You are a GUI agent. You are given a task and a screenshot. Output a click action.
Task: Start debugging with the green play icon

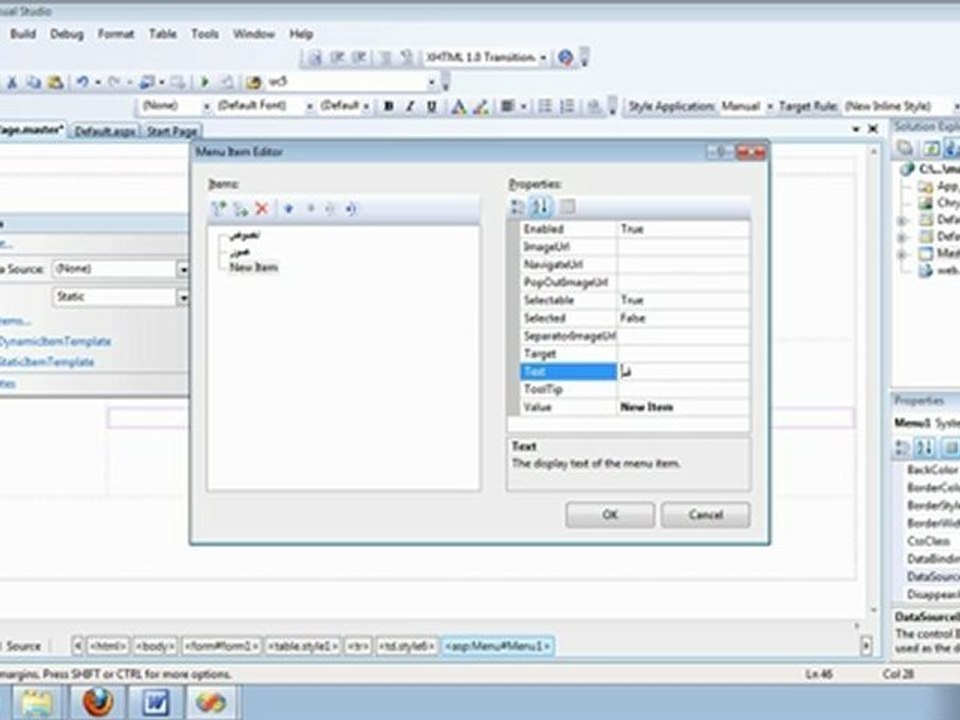pyautogui.click(x=205, y=82)
